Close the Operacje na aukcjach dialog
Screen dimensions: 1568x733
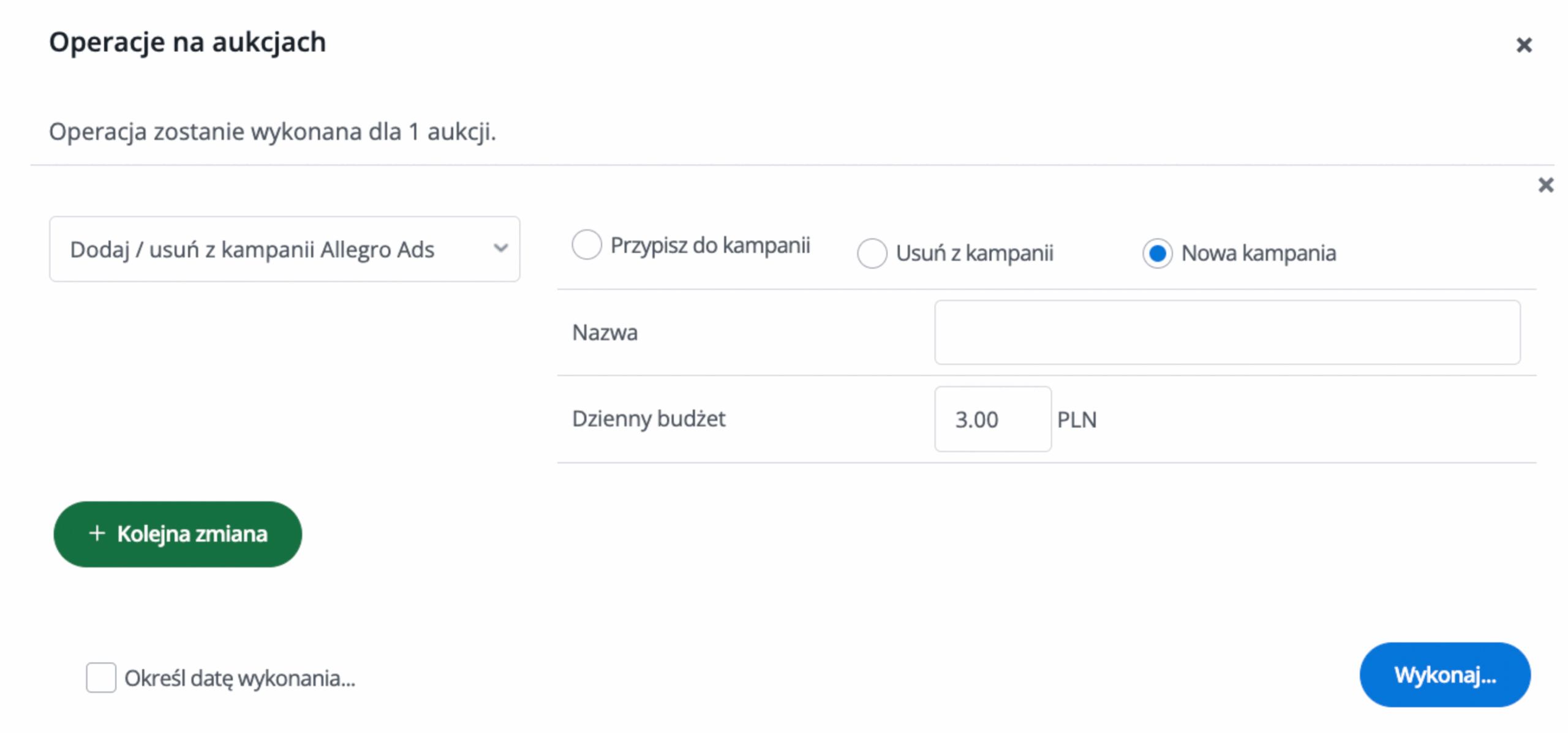pyautogui.click(x=1523, y=45)
